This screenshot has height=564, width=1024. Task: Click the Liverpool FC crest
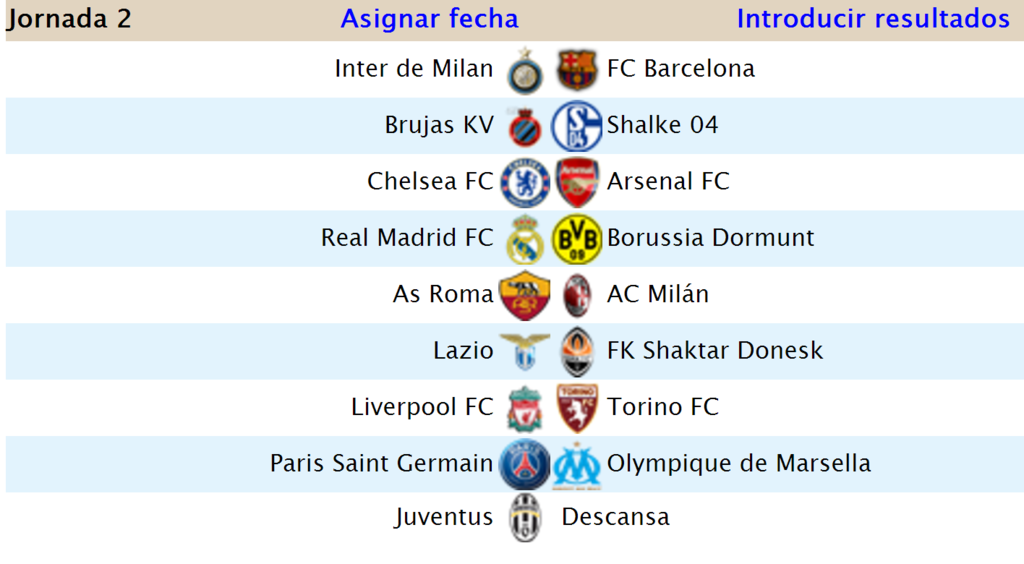[525, 409]
